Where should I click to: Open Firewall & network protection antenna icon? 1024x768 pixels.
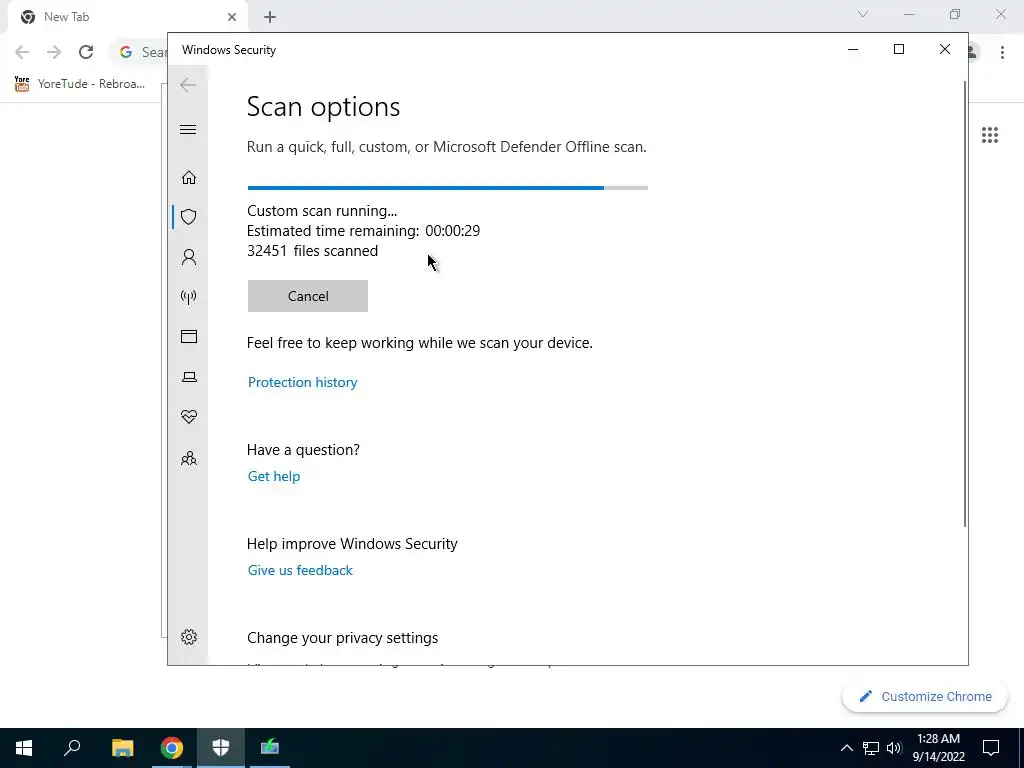tap(189, 297)
